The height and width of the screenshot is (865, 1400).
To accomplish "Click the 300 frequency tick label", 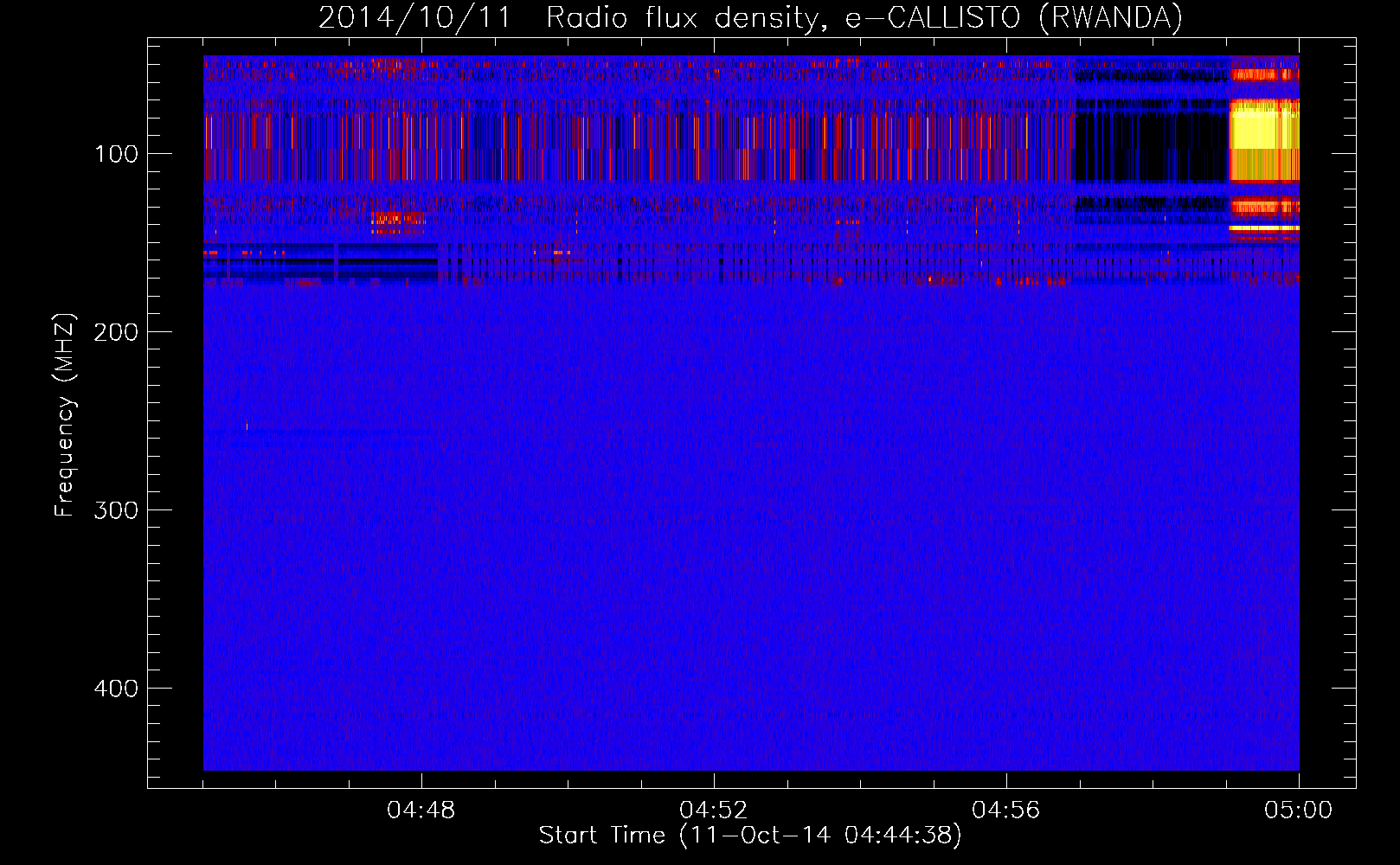I will 117,510.
